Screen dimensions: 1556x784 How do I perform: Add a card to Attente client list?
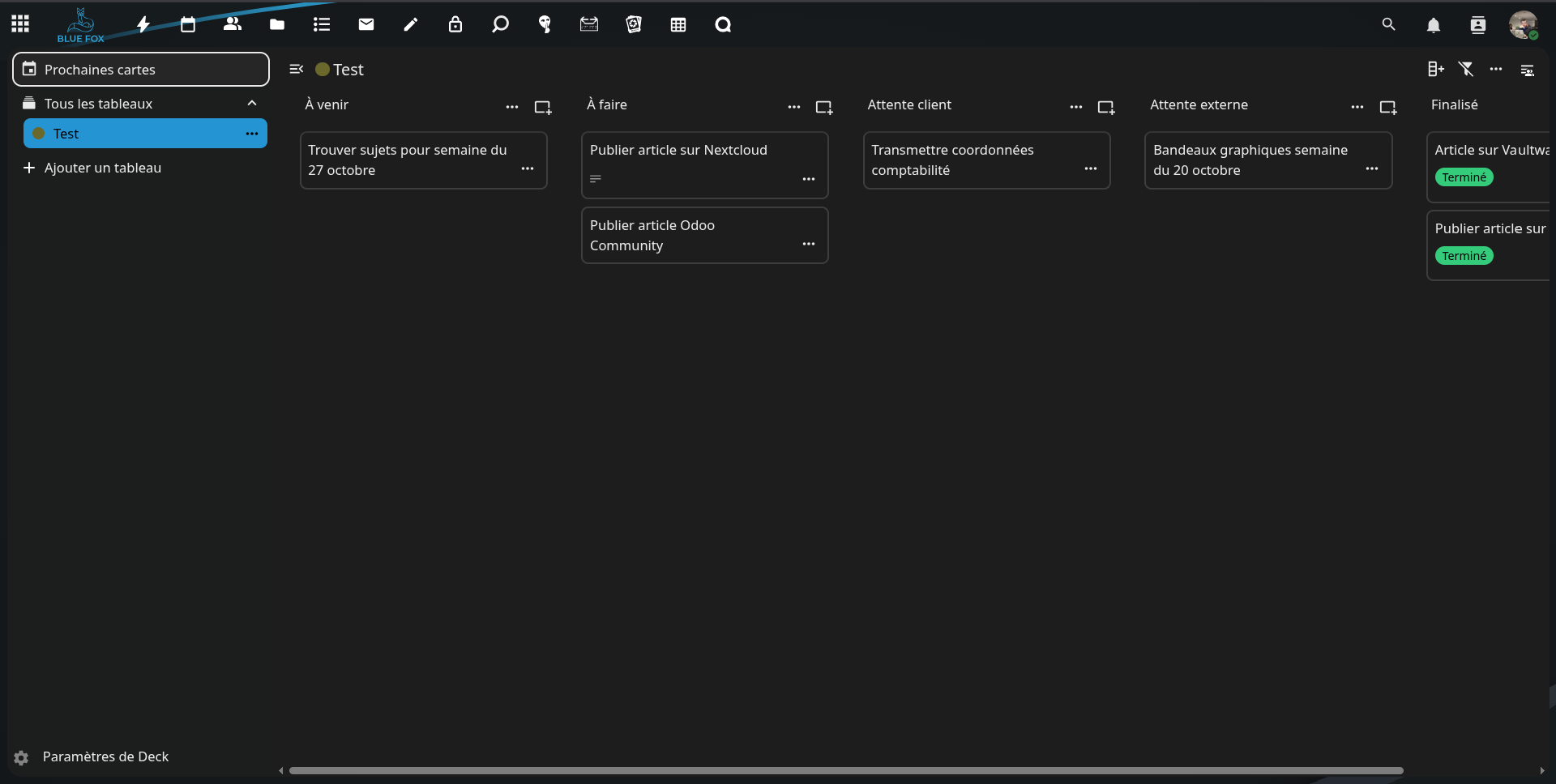coord(1105,107)
